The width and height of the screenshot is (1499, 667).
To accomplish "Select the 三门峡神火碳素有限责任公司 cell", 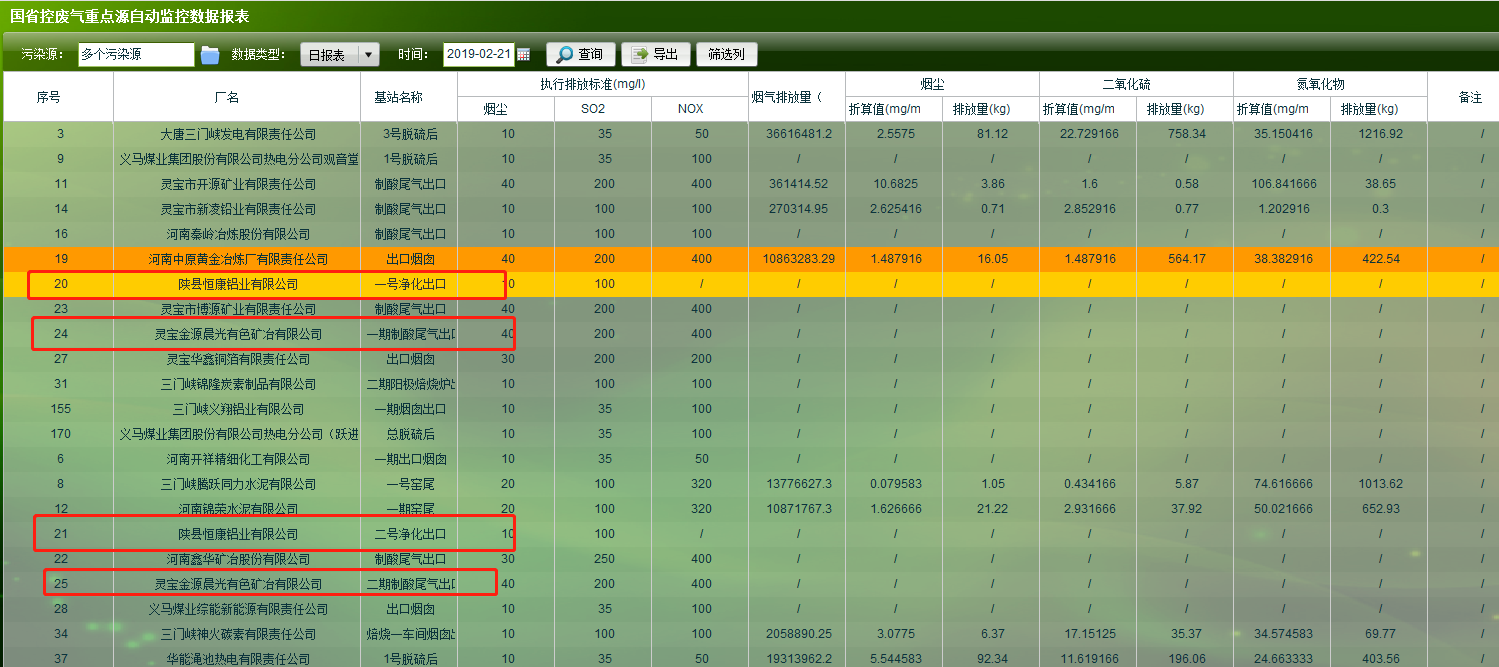I will 238,634.
